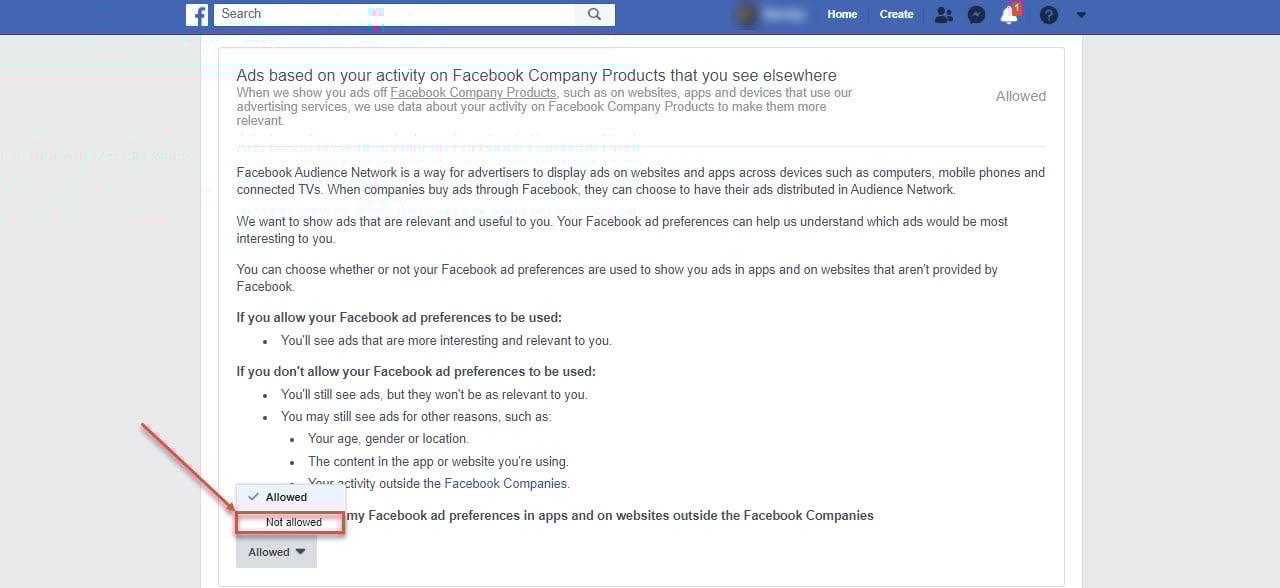Click the Facebook logo icon
The image size is (1280, 588).
pos(197,14)
